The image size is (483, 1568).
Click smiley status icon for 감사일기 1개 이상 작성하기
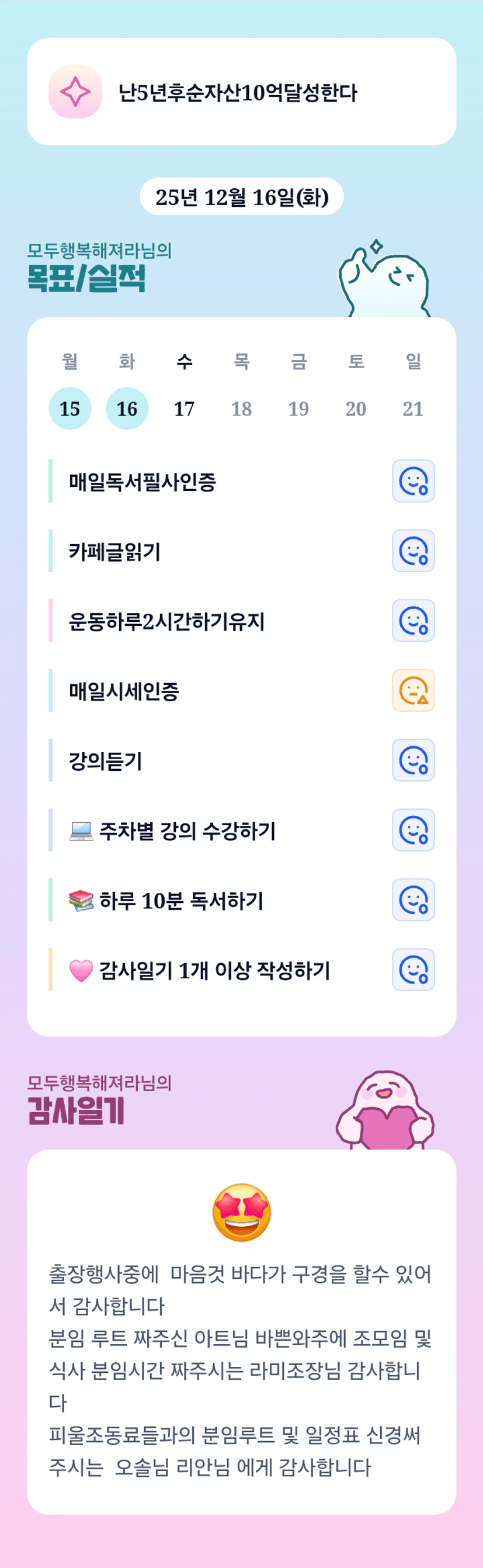413,970
